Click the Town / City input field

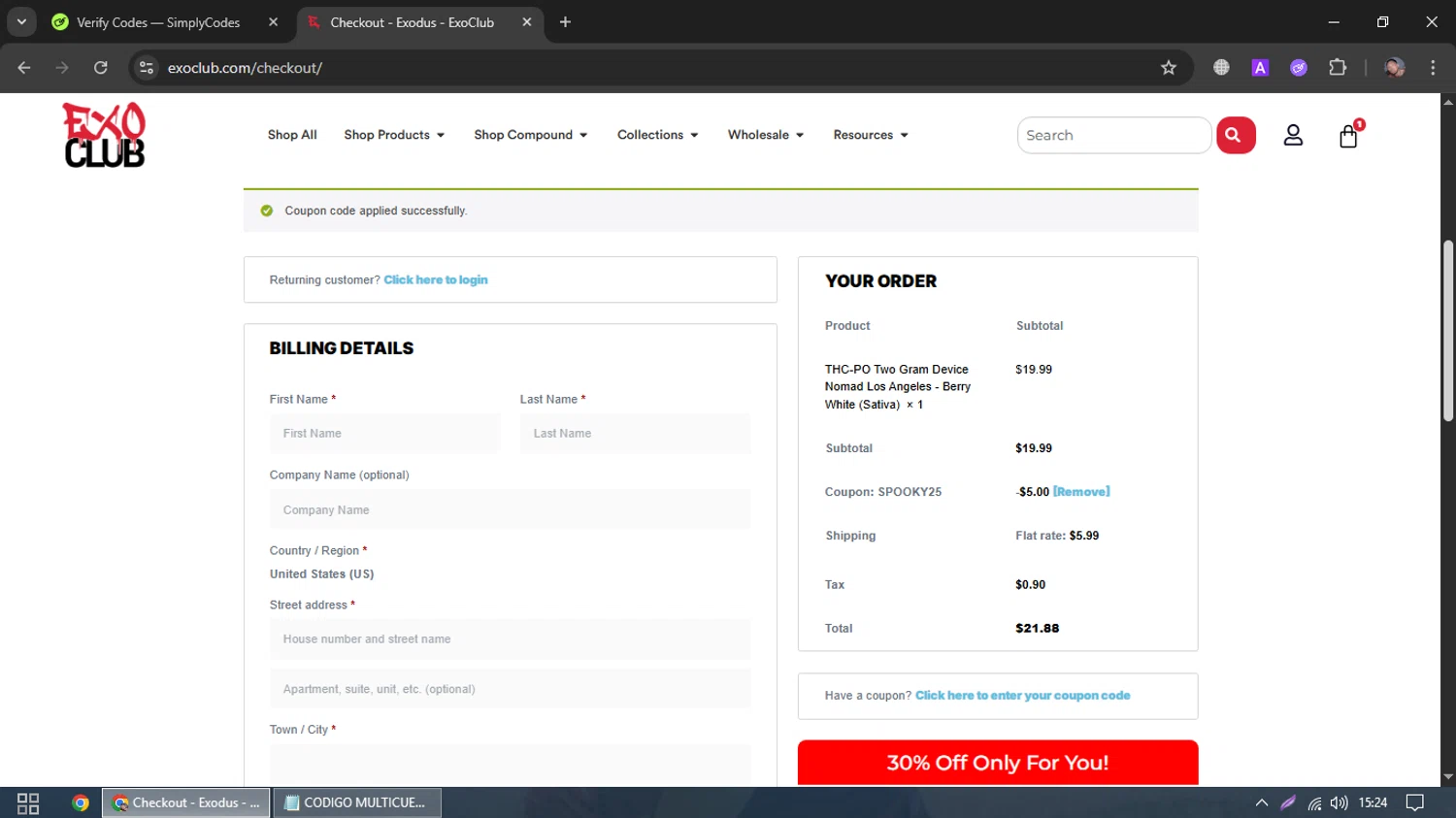(x=510, y=765)
